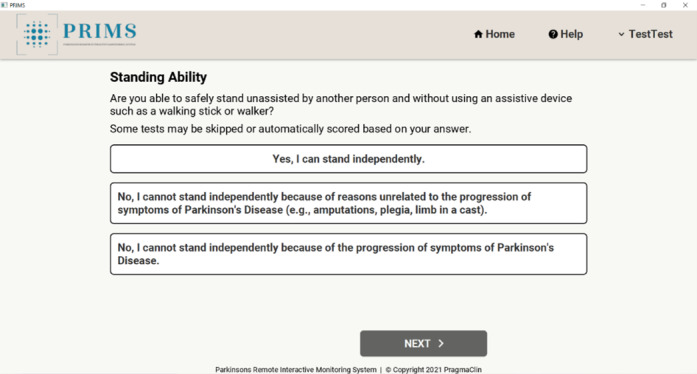Click the chevron beside TestTest
697x374 pixels.
621,34
